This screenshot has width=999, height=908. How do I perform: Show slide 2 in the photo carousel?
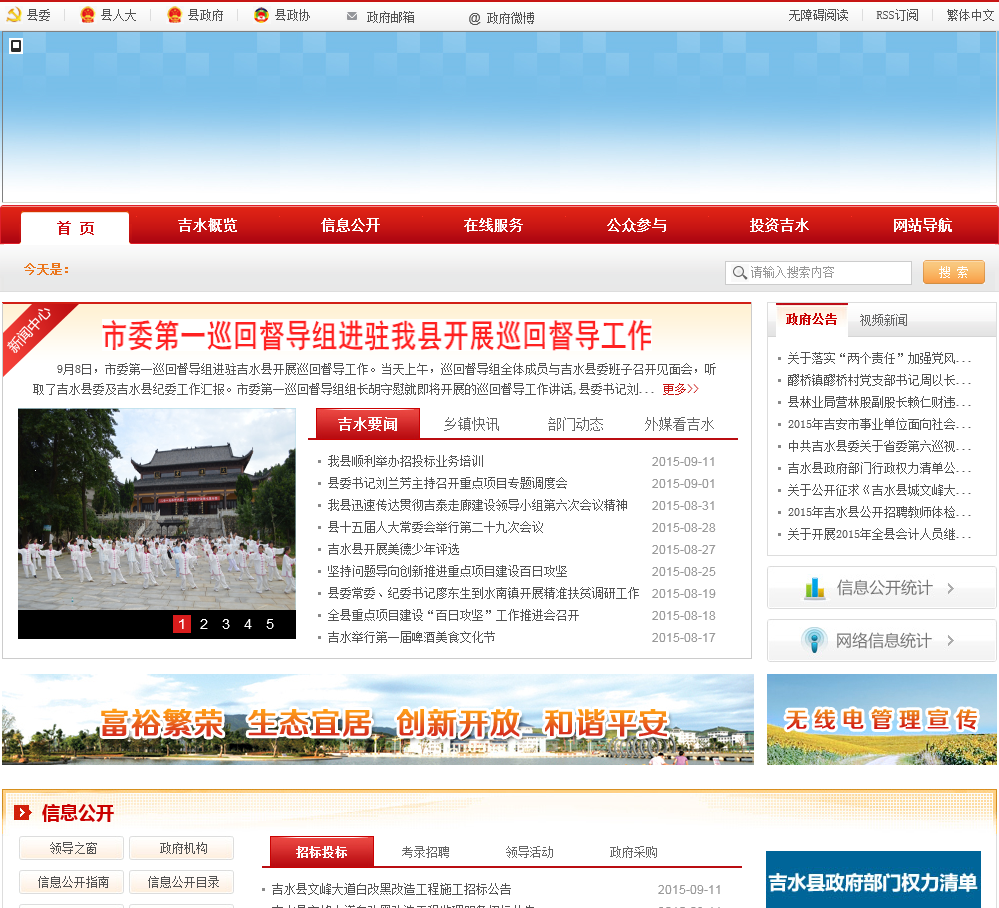(x=204, y=624)
